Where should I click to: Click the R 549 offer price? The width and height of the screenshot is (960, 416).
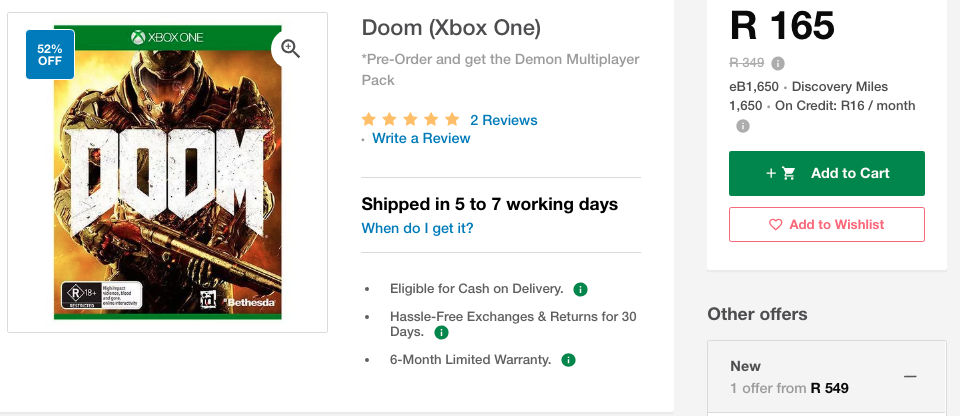[x=829, y=387]
